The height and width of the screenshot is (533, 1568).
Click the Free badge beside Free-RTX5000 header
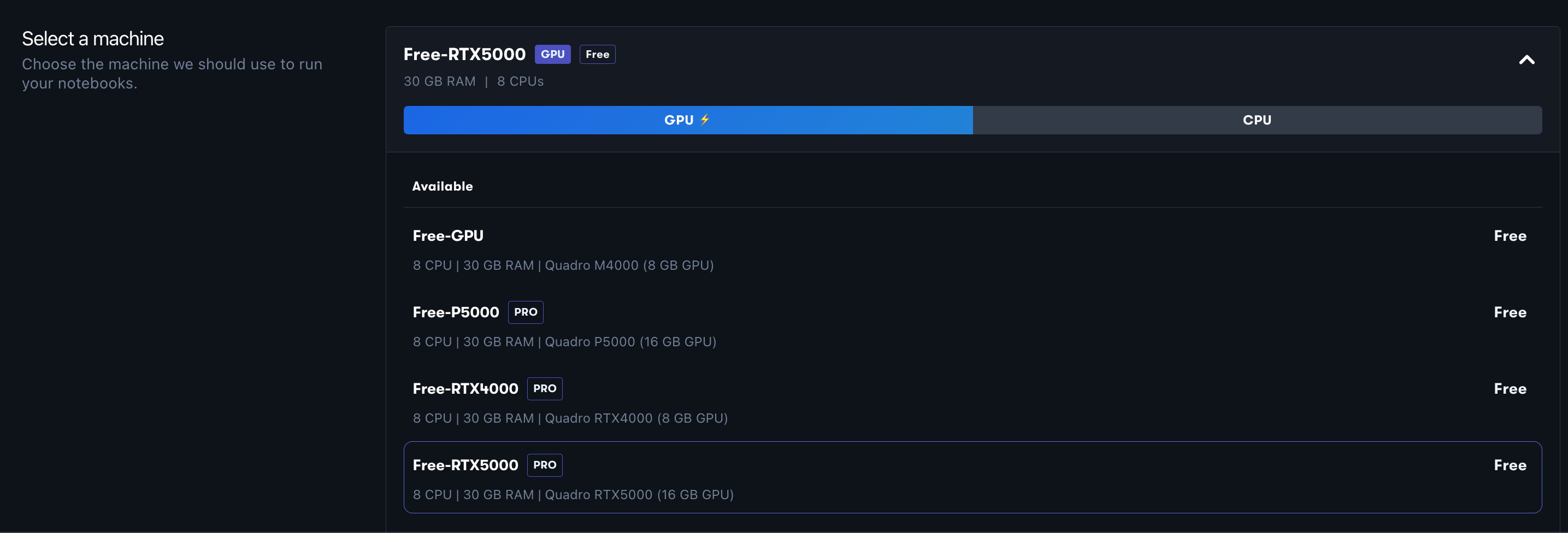(597, 54)
